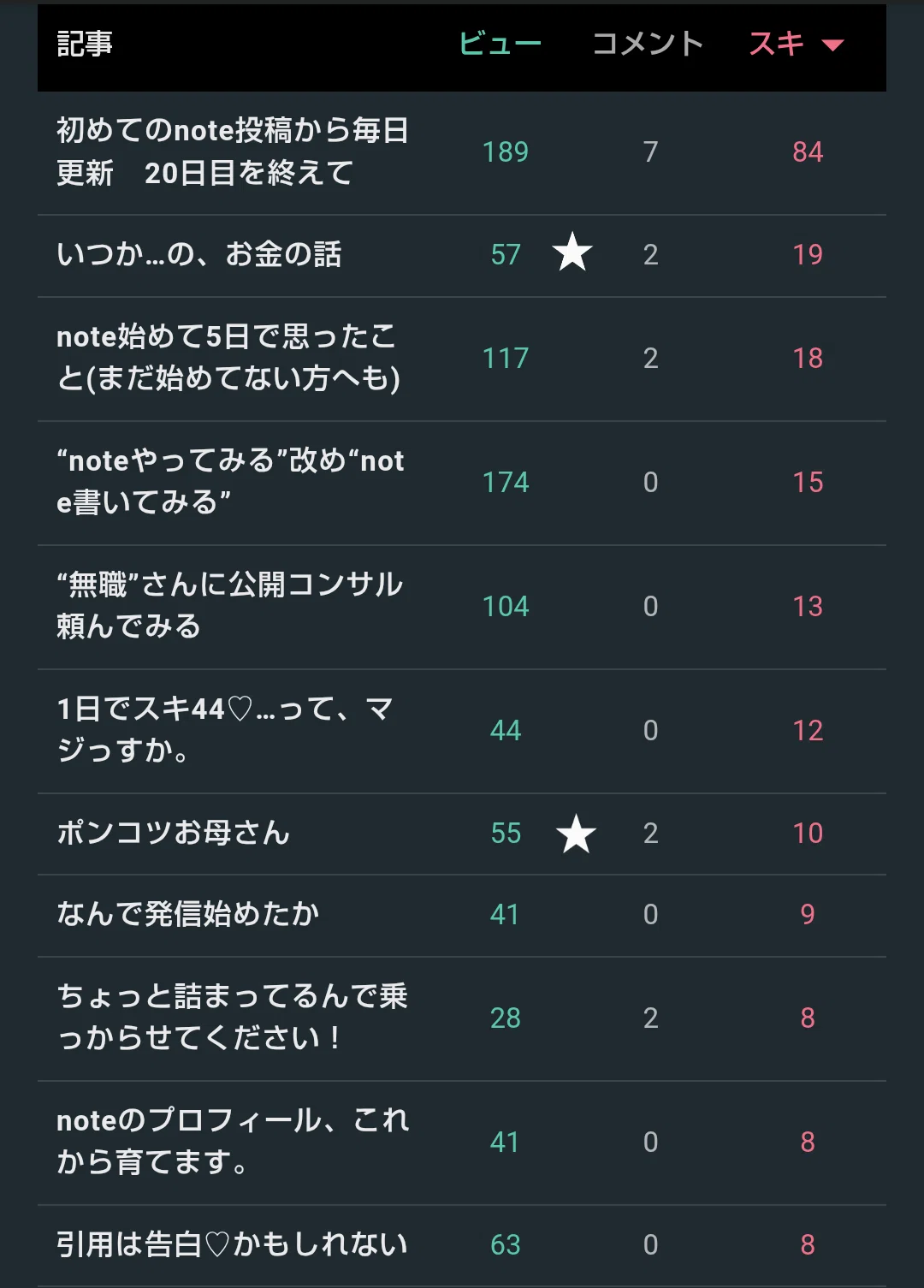Click the star icon beside ポンコツお母さん
Viewport: 924px width, 1288px height.
[576, 834]
